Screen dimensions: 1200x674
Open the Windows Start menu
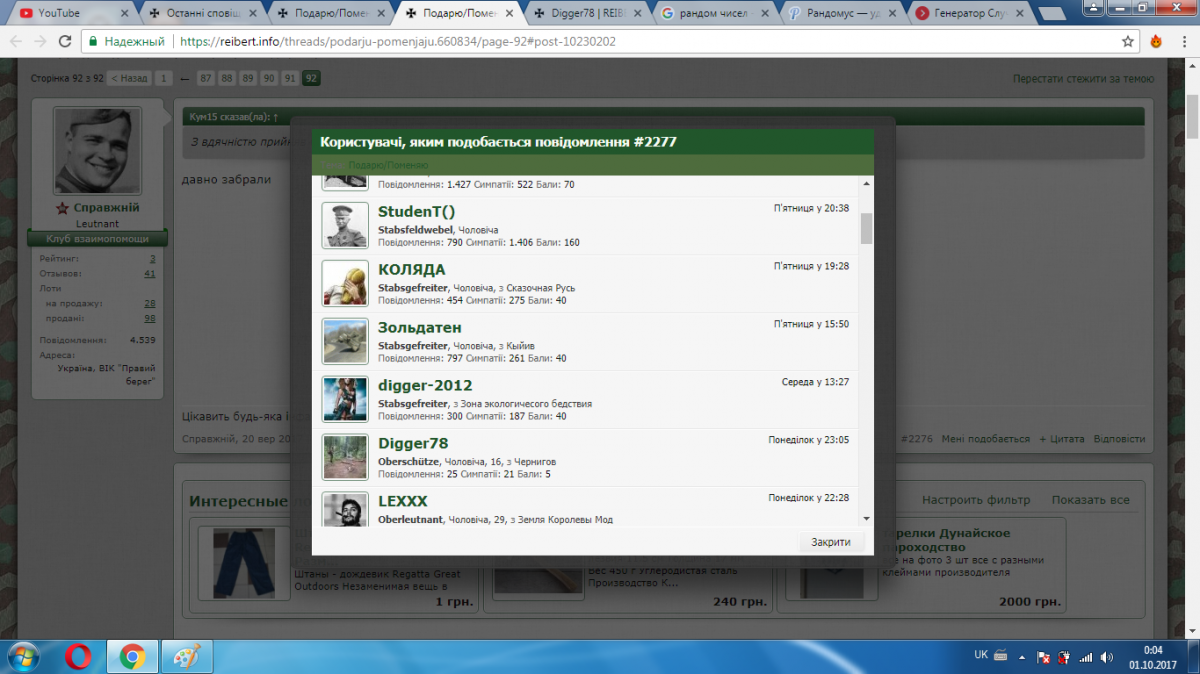click(23, 657)
